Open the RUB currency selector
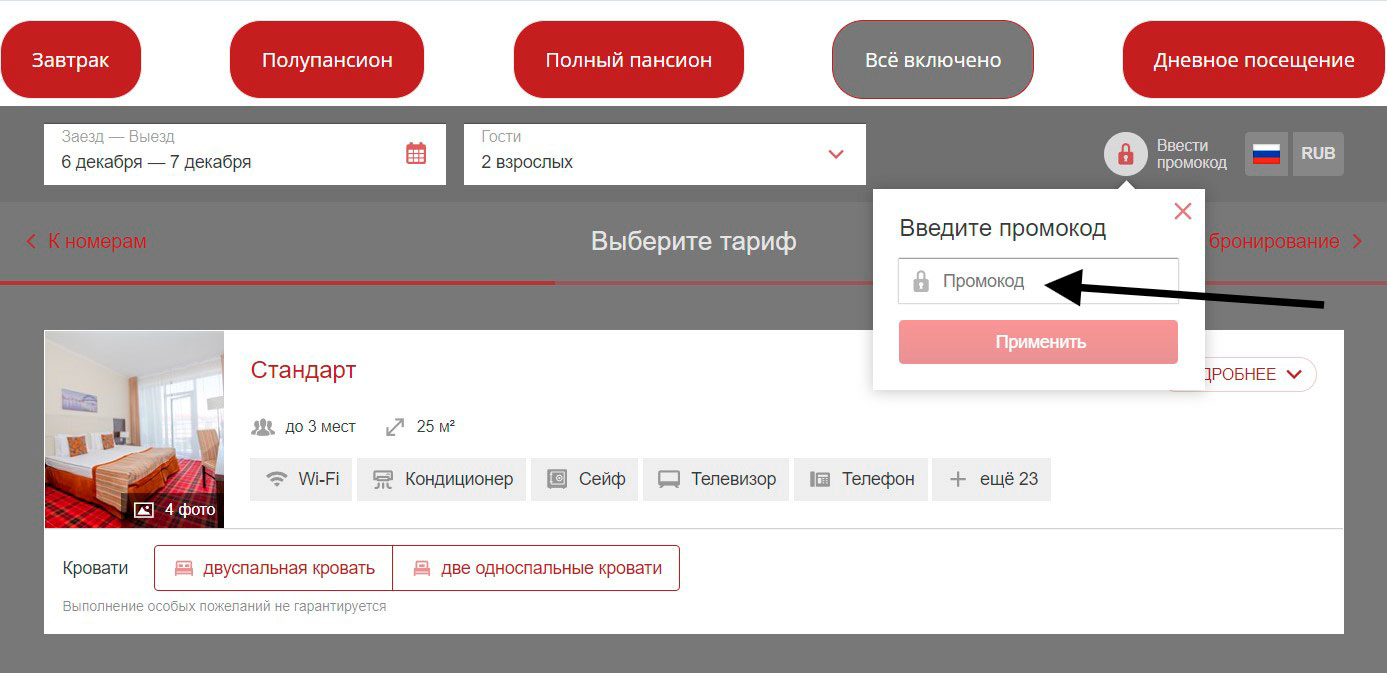The height and width of the screenshot is (673, 1387). tap(1318, 154)
